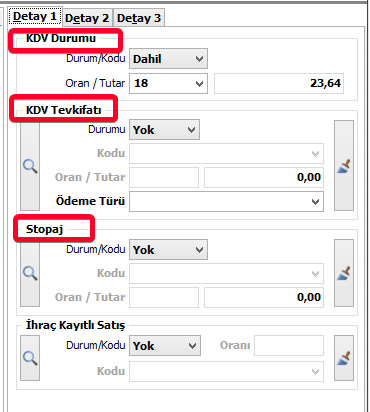Image resolution: width=370 pixels, height=412 pixels.
Task: Open the KDV Tevkifatı Durumu dropdown
Action: (164, 130)
